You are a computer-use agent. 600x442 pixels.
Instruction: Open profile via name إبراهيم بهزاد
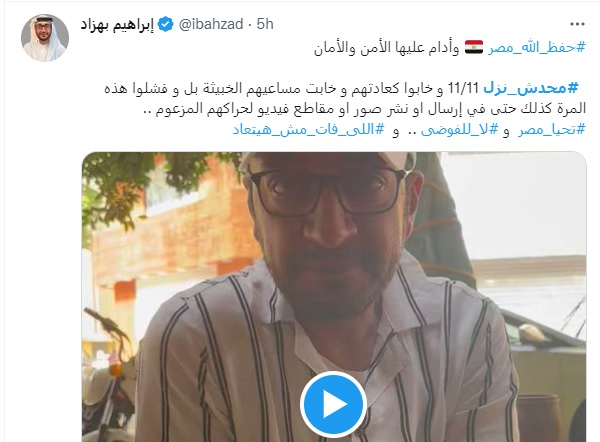(x=117, y=25)
